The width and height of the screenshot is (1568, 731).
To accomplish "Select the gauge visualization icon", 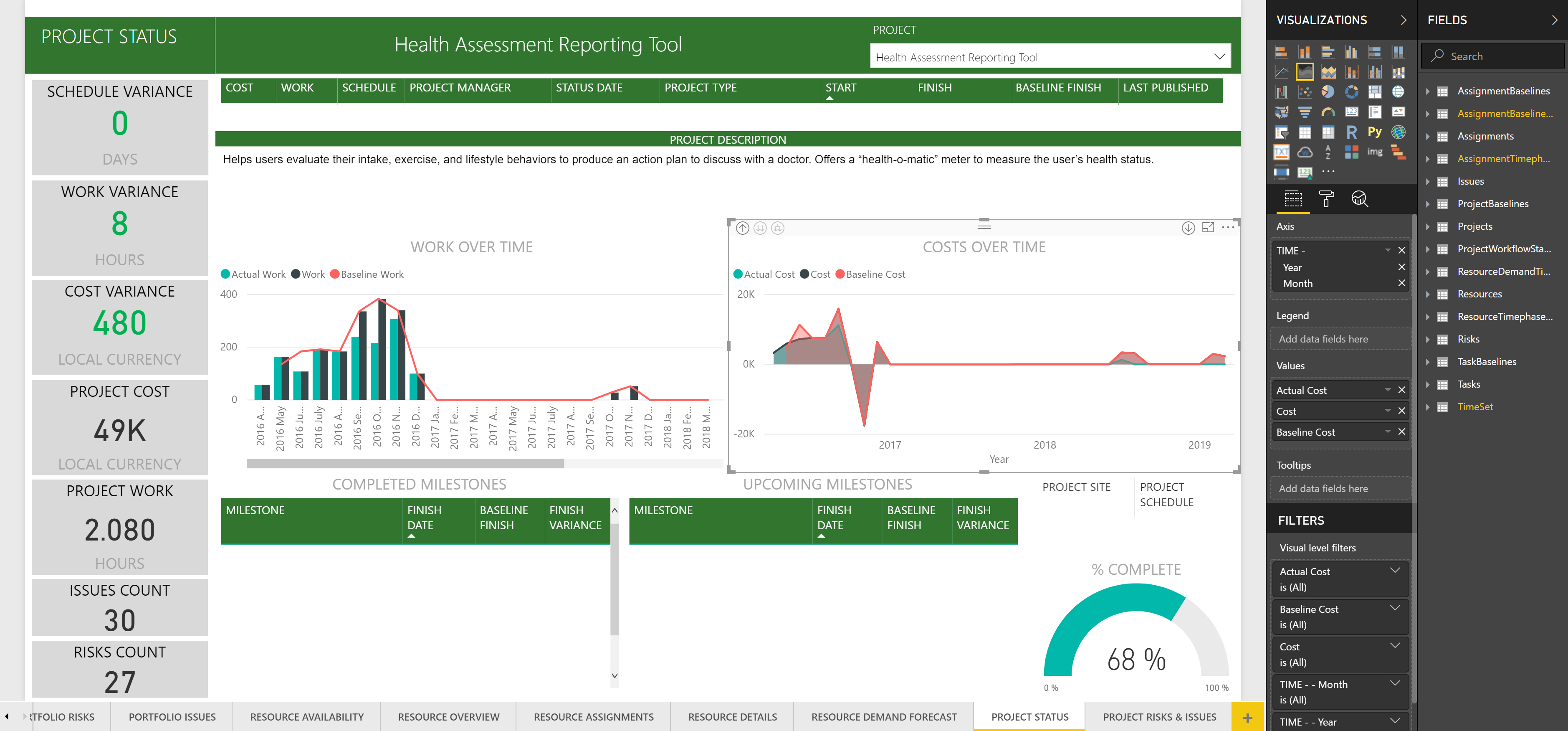I will pos(1328,112).
